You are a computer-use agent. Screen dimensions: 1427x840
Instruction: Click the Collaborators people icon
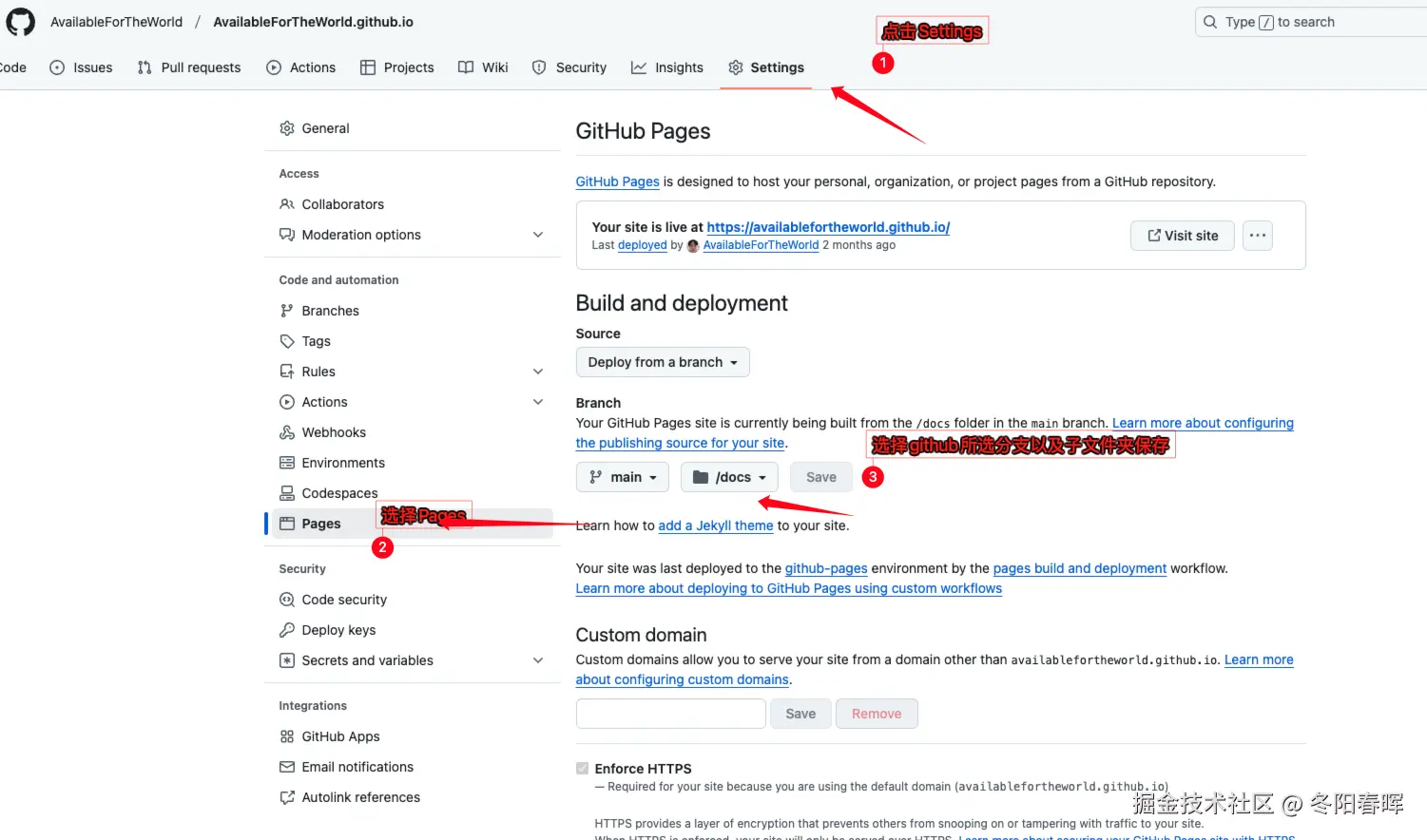[287, 204]
